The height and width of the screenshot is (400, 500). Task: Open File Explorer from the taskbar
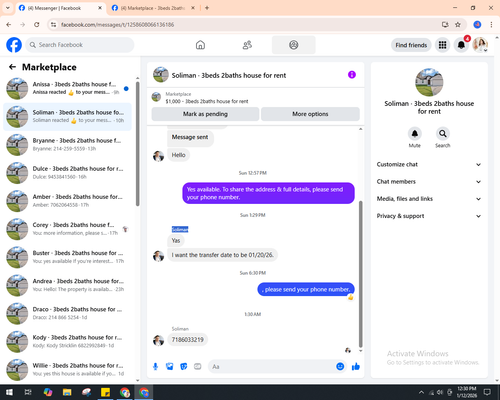tap(67, 392)
